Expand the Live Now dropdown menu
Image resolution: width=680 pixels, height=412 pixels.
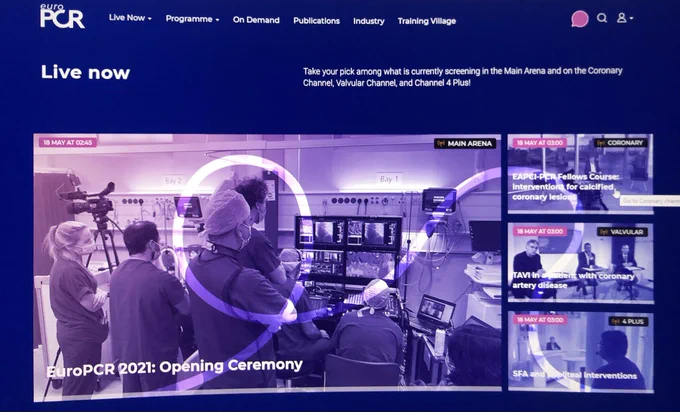(130, 18)
